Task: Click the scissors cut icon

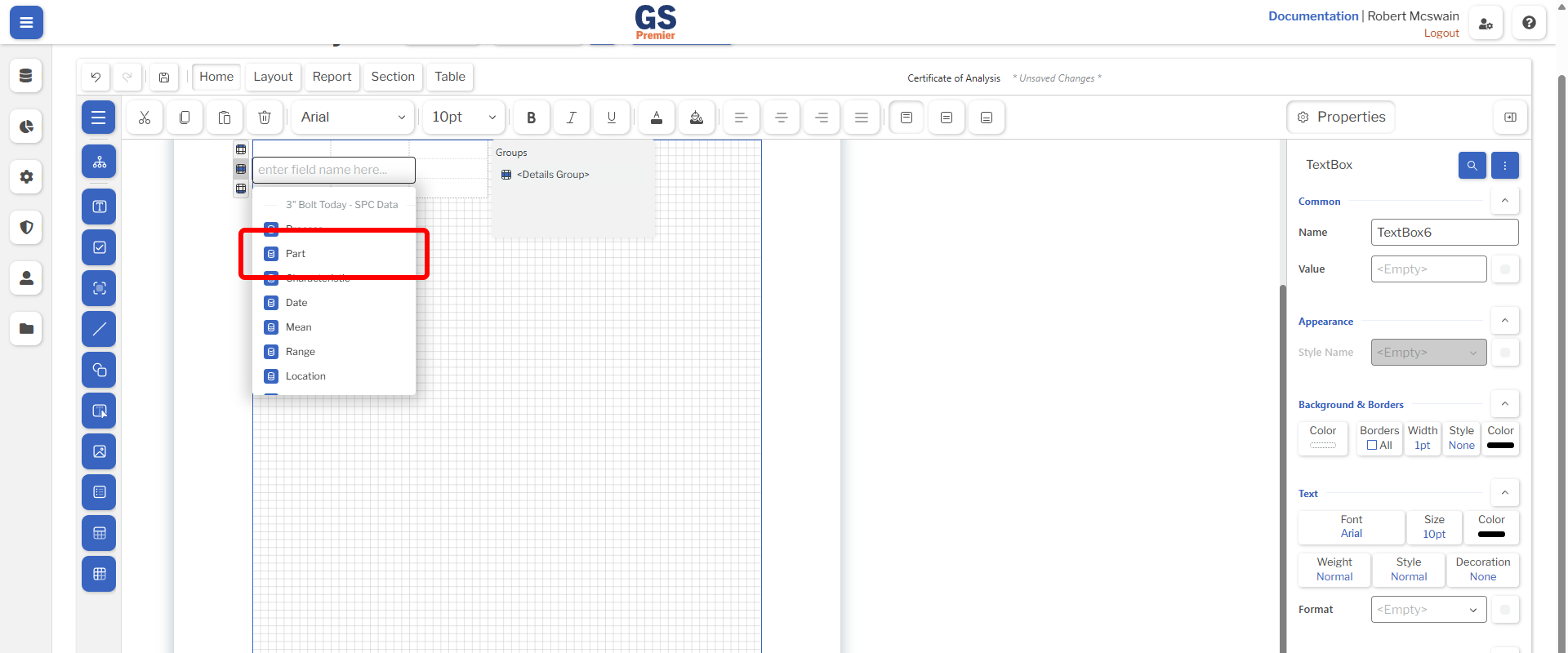Action: click(x=145, y=118)
